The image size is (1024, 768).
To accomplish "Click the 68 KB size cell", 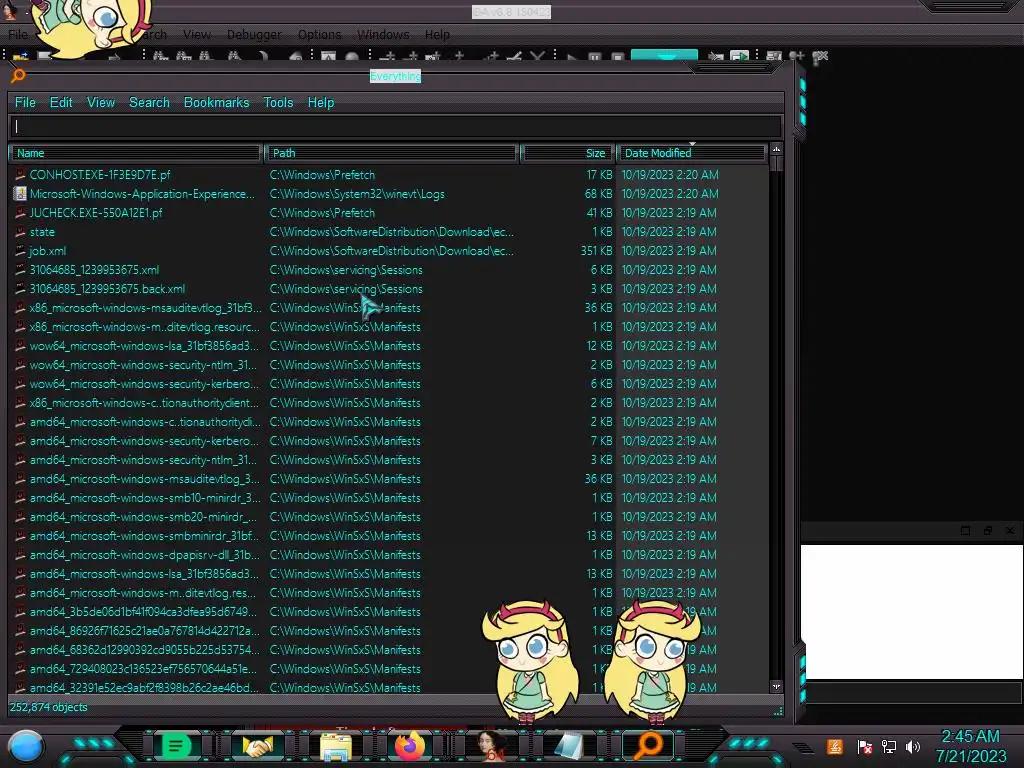I will tap(598, 194).
